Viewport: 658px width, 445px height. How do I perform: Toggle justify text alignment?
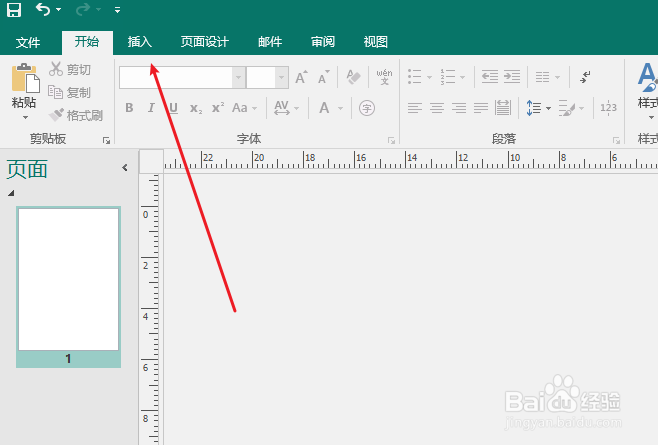pos(481,108)
